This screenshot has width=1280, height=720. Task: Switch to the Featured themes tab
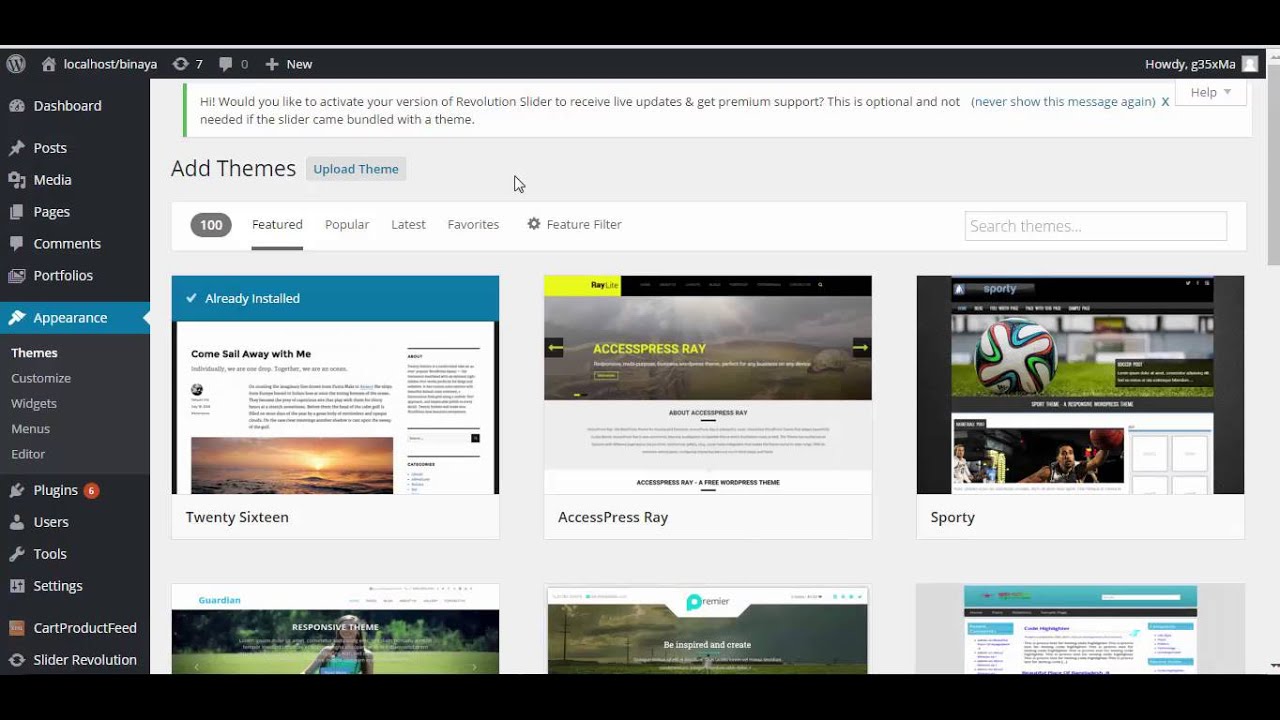point(277,225)
